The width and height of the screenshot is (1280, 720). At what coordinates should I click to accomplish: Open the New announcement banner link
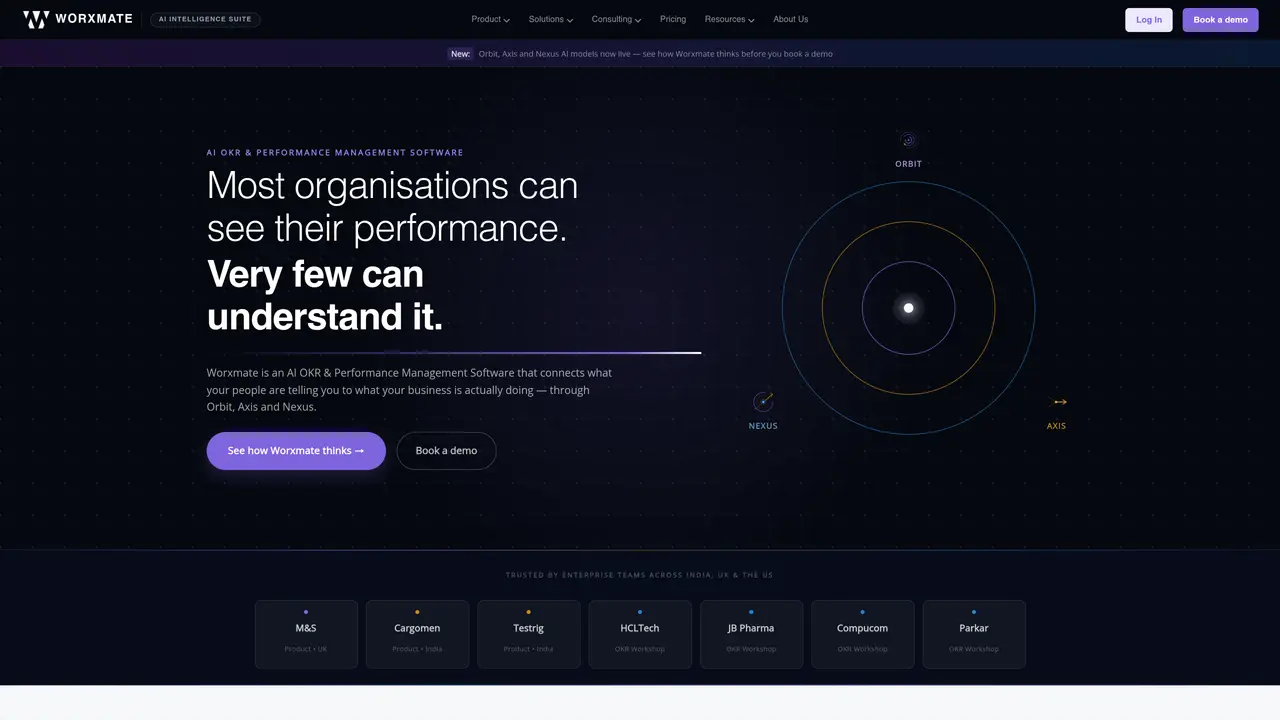pos(640,54)
